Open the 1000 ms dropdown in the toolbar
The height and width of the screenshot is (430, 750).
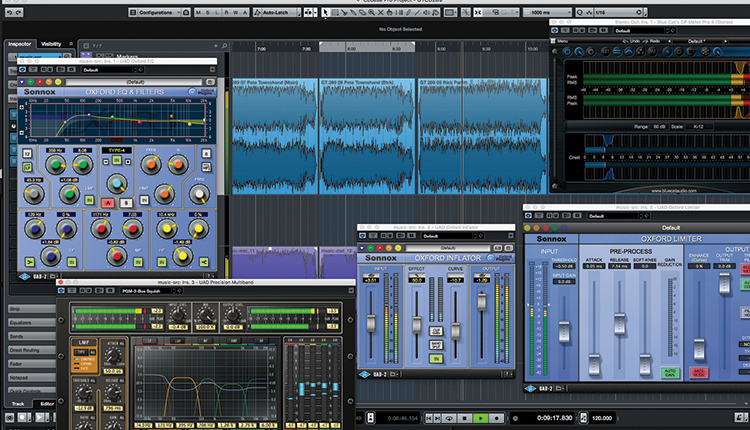click(x=547, y=12)
